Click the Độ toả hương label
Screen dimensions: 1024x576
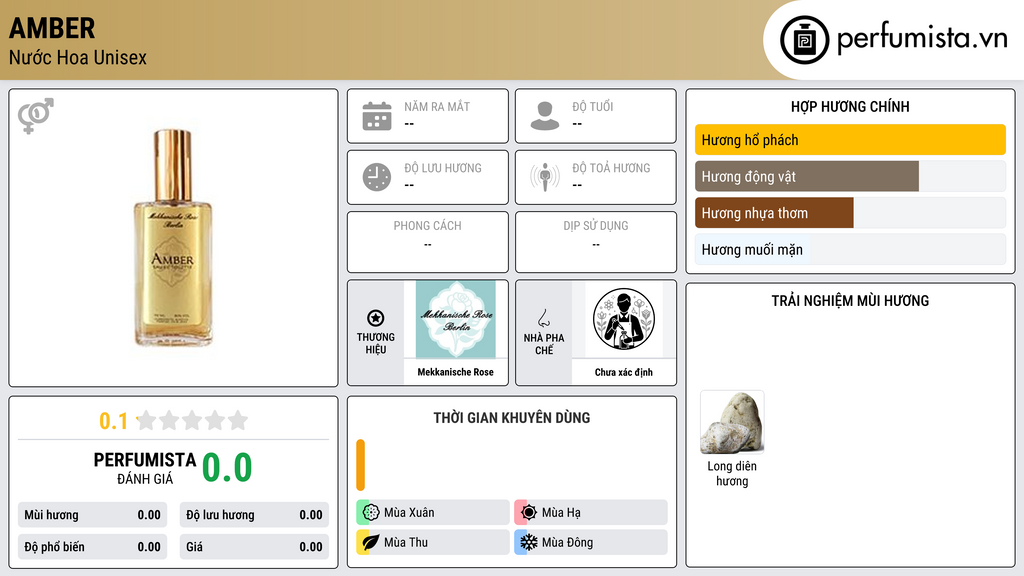[611, 168]
